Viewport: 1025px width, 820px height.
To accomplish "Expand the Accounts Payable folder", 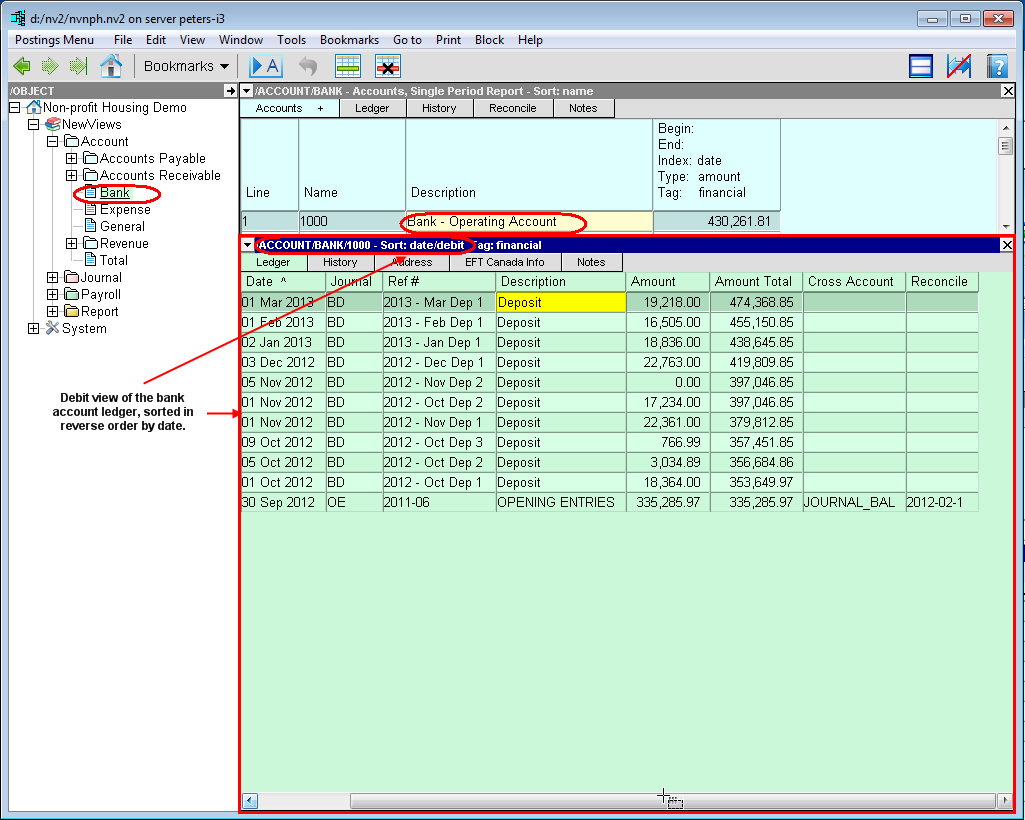I will pyautogui.click(x=71, y=159).
